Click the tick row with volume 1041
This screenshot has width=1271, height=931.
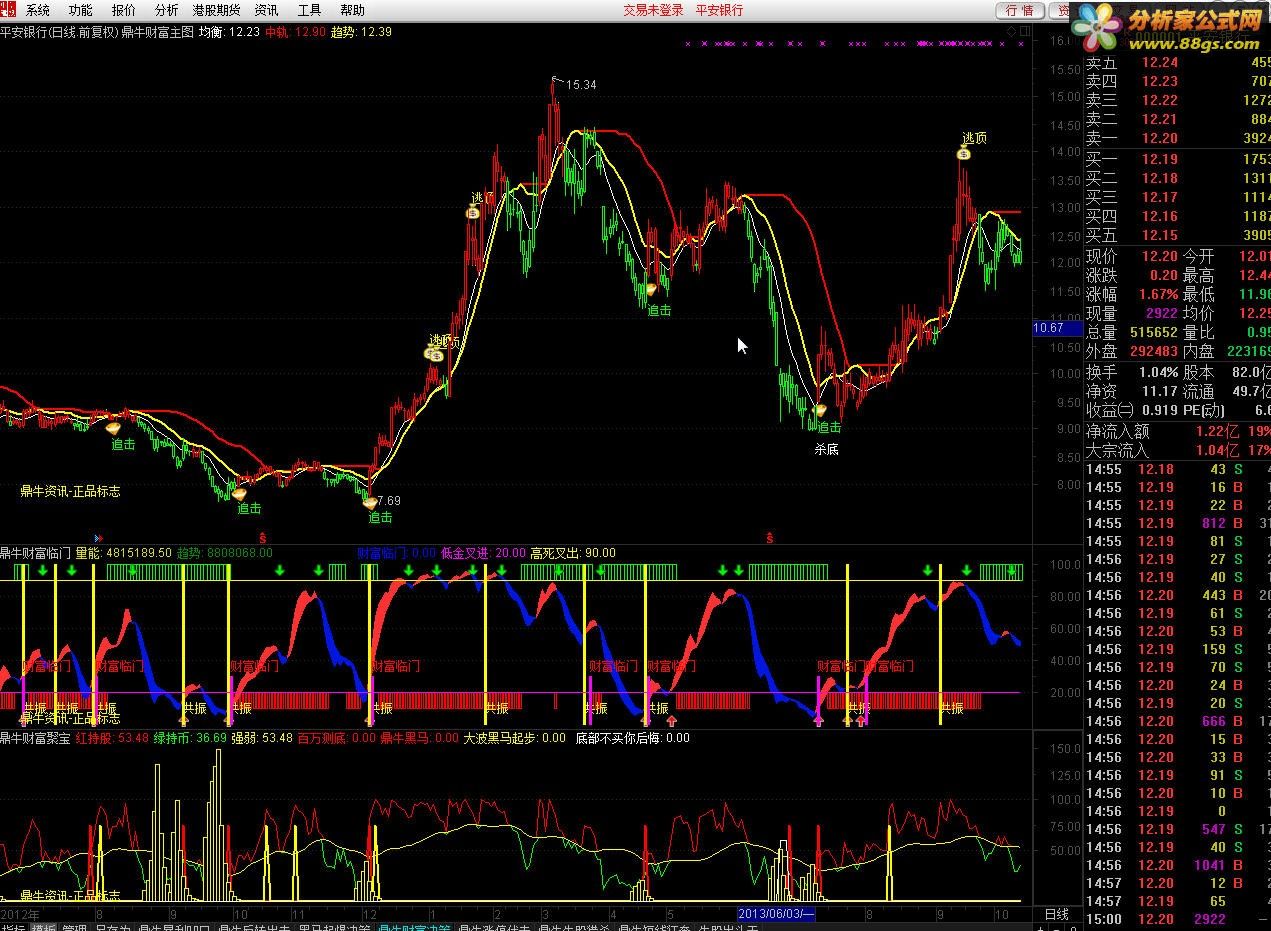[x=1178, y=865]
